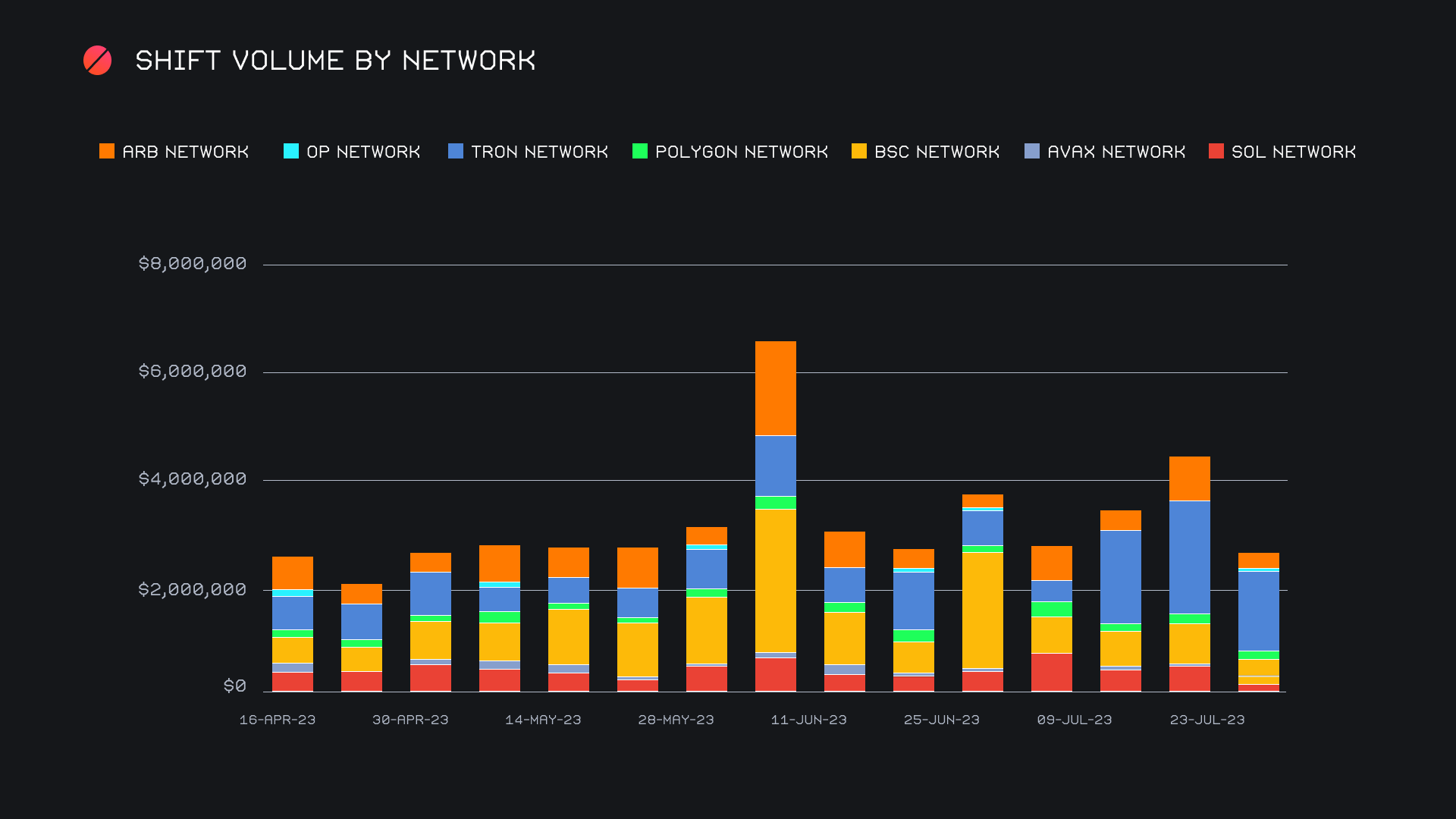The image size is (1456, 819).
Task: Click the OP Network cyan legend swatch
Action: [x=291, y=151]
